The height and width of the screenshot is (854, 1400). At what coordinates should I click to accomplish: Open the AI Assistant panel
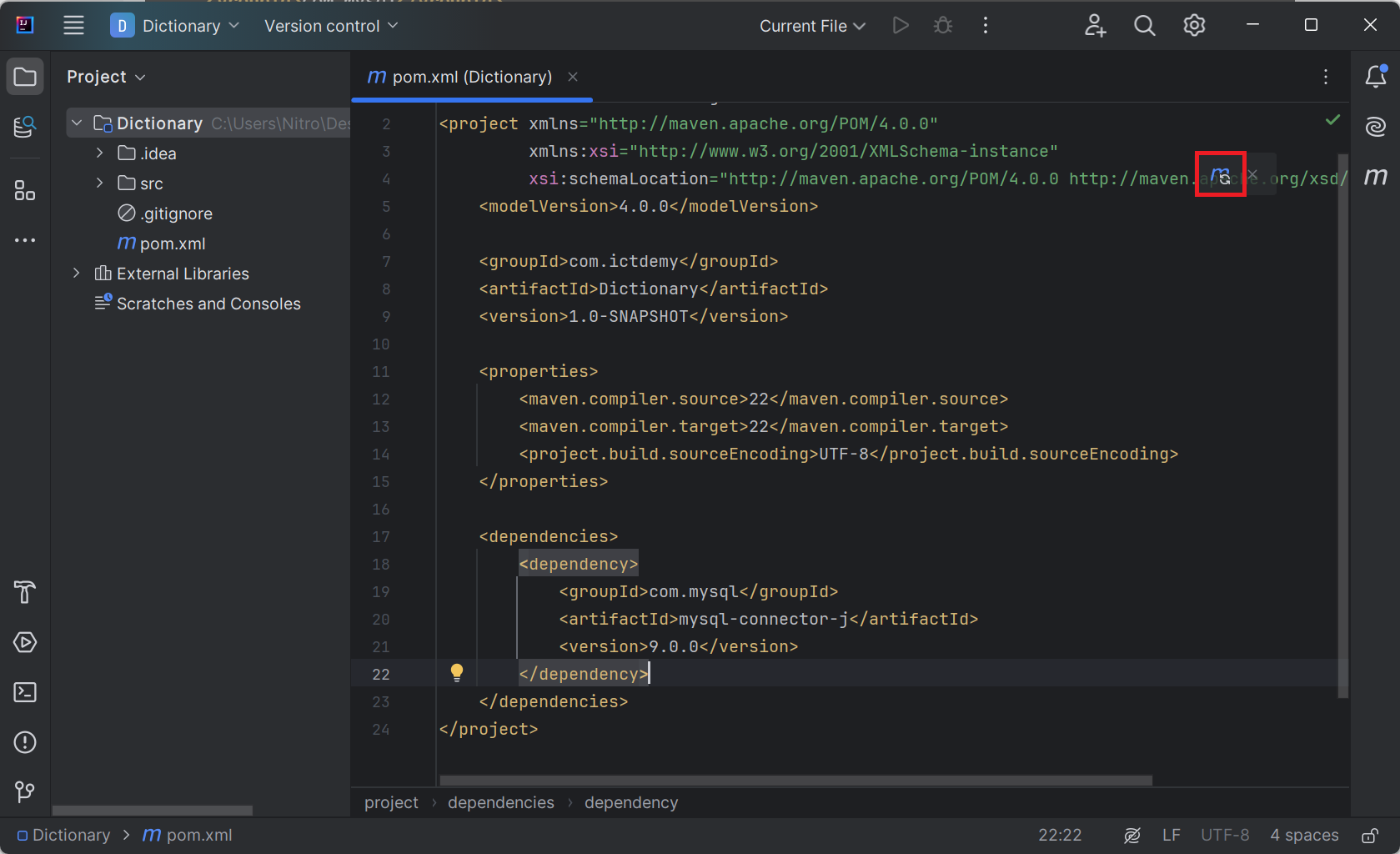[1375, 127]
